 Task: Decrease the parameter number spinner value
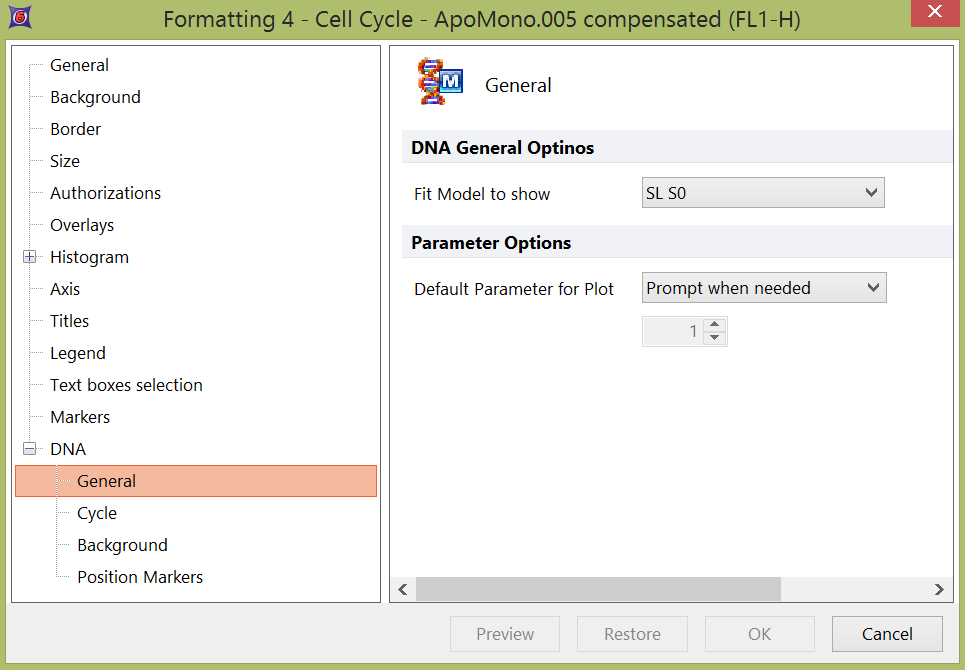714,338
